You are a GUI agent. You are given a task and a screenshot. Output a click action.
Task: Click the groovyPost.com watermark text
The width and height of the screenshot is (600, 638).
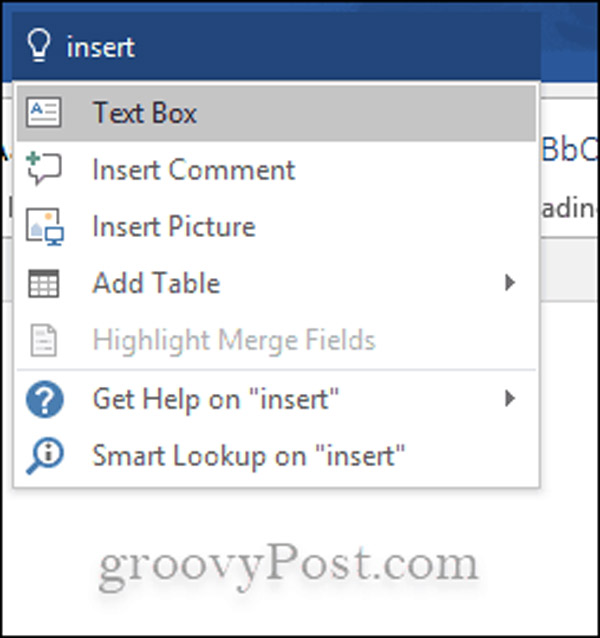[288, 566]
